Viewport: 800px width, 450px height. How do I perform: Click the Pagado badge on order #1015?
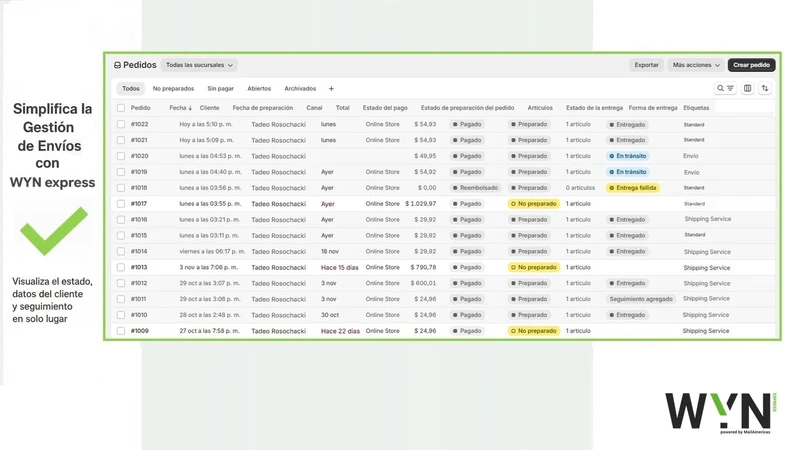467,235
